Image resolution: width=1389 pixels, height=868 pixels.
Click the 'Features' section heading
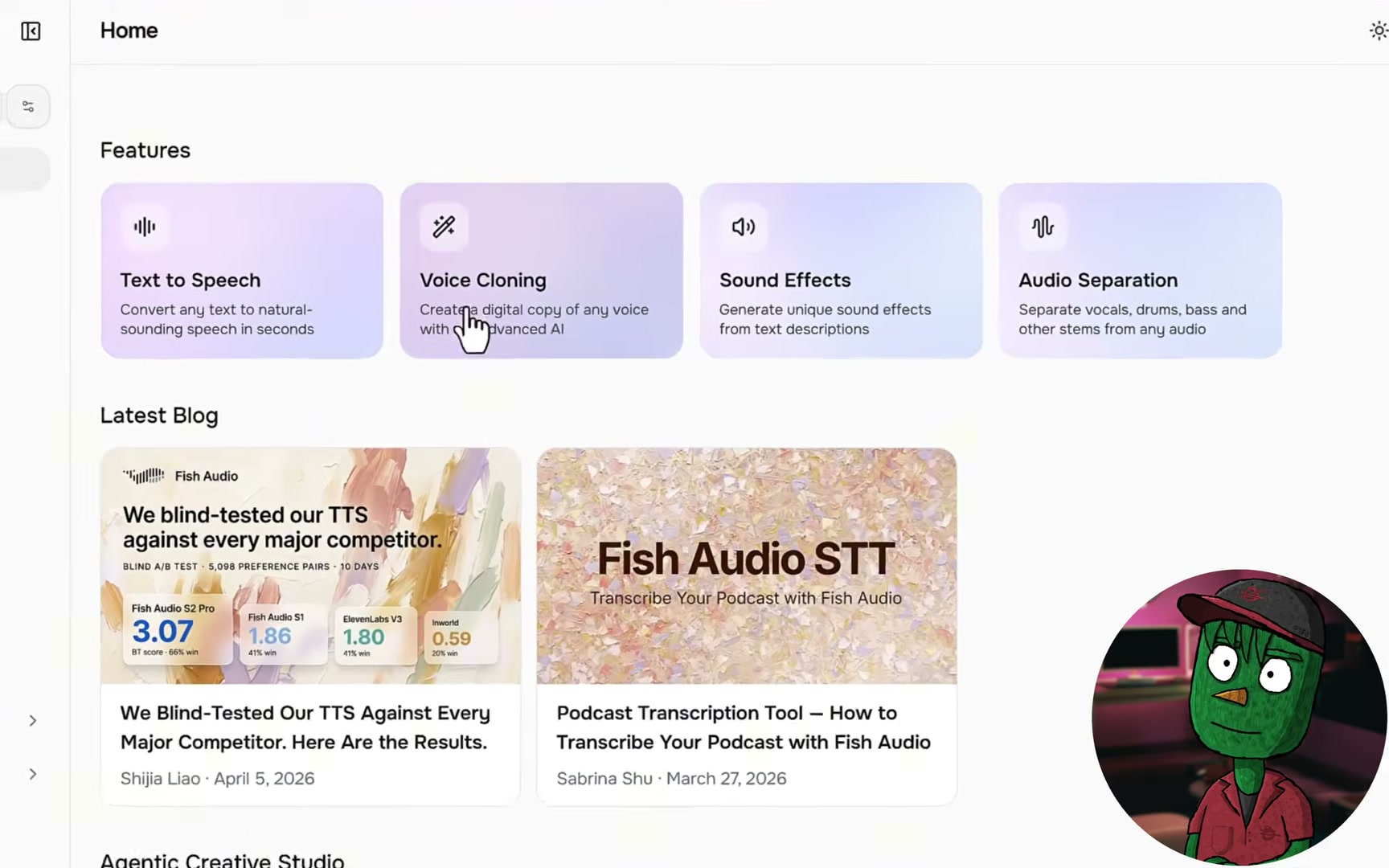145,150
